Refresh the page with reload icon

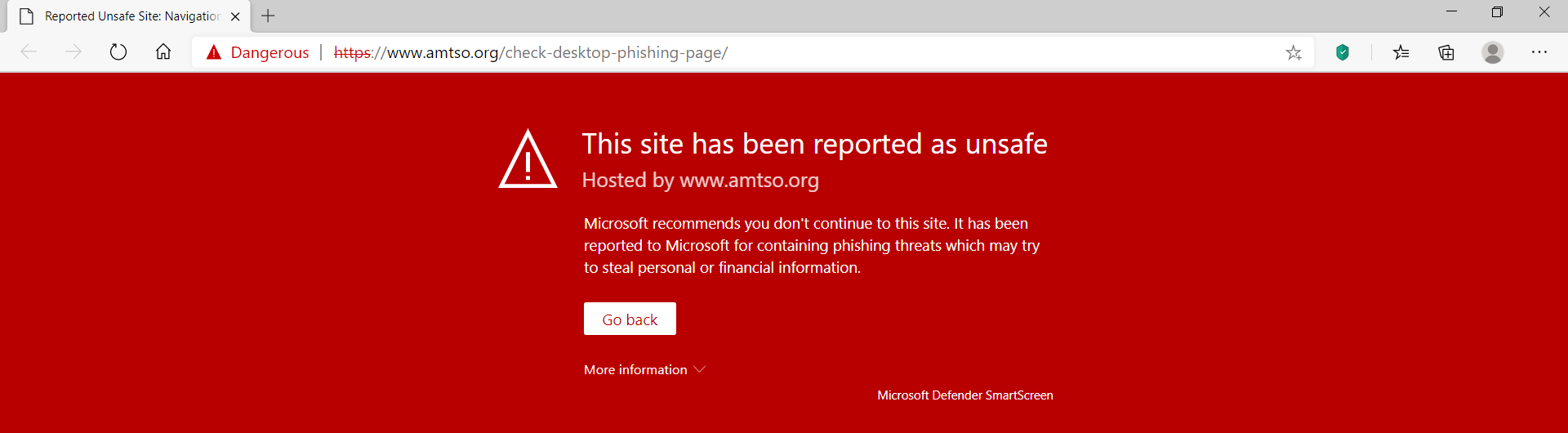click(x=118, y=52)
